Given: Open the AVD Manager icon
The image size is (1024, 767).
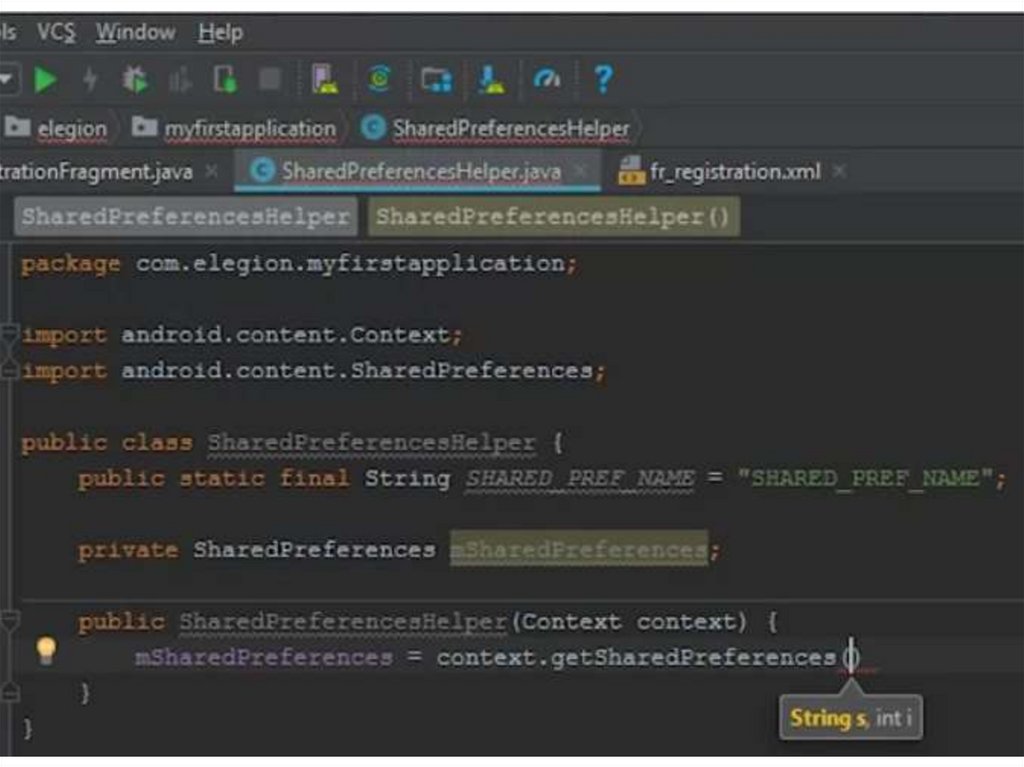Looking at the screenshot, I should (x=324, y=80).
